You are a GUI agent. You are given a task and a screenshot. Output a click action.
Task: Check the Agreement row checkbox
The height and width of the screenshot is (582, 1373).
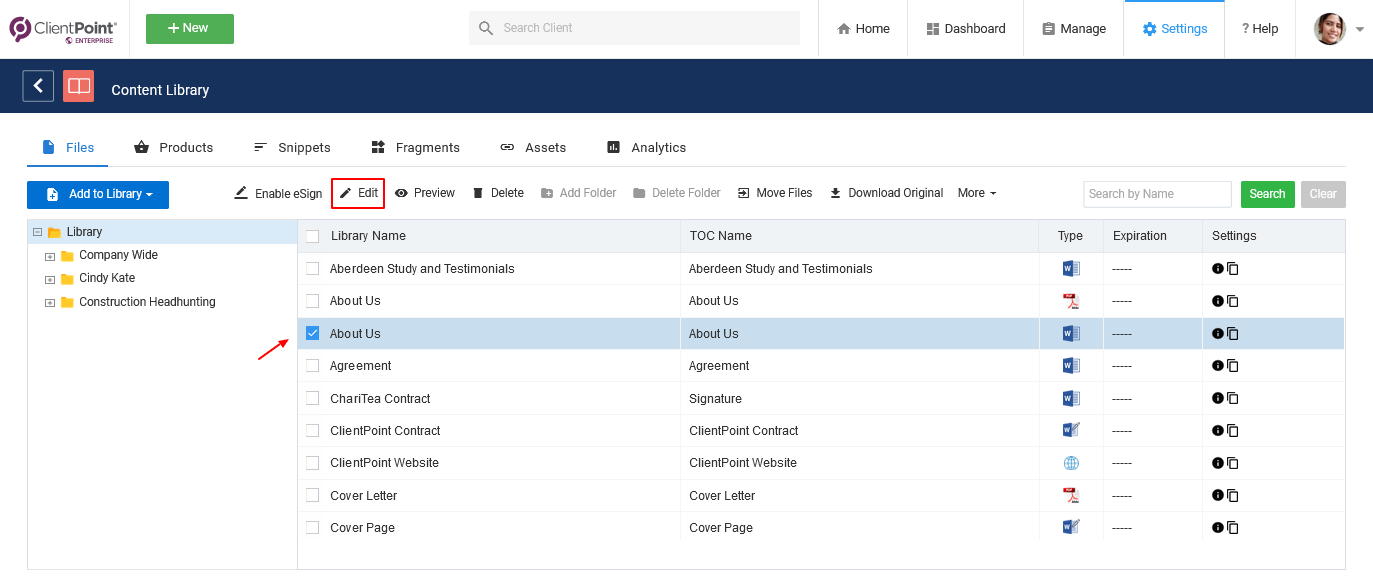tap(313, 366)
